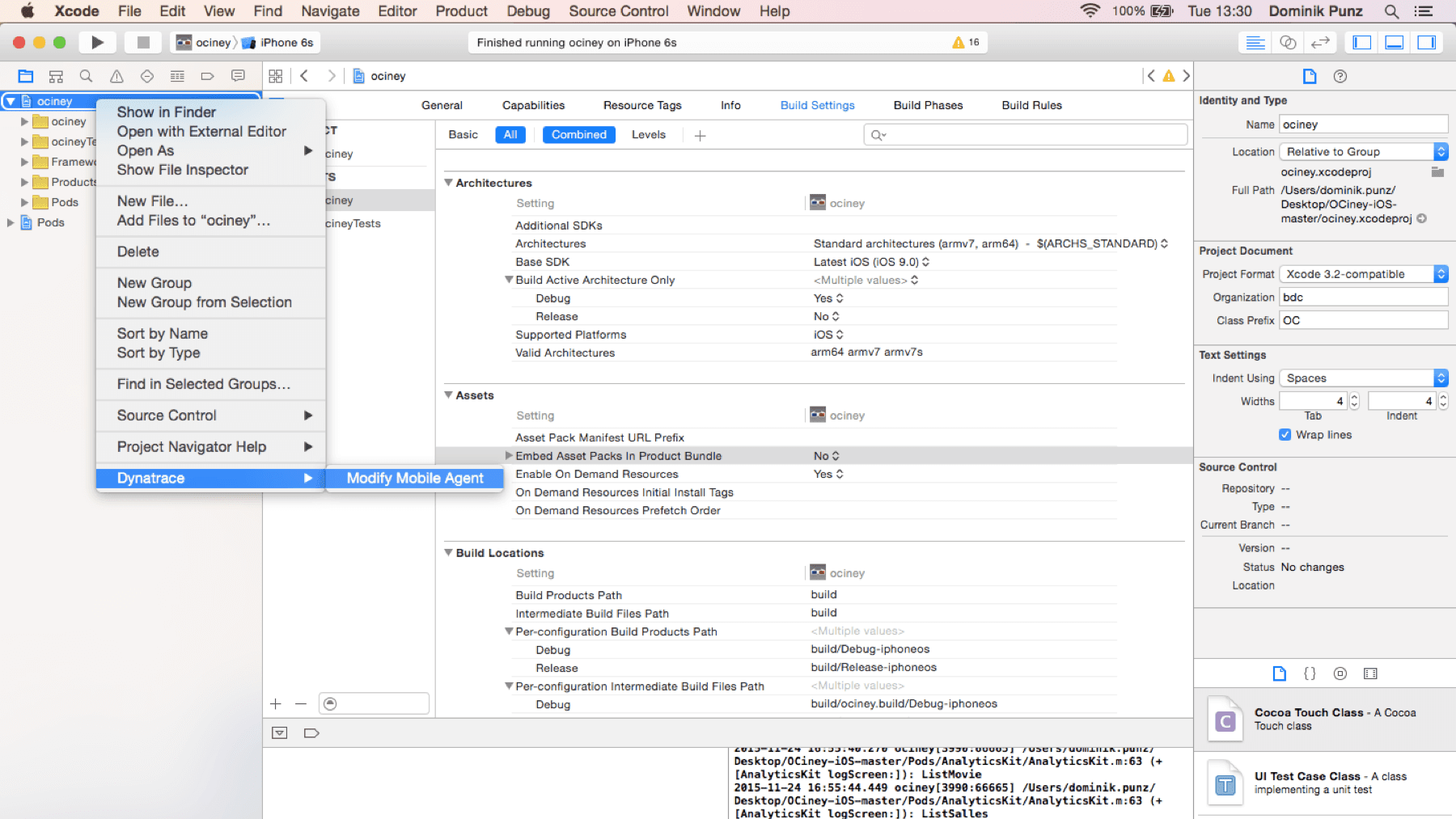1456x819 pixels.
Task: Switch to the Version editor
Action: [1320, 42]
